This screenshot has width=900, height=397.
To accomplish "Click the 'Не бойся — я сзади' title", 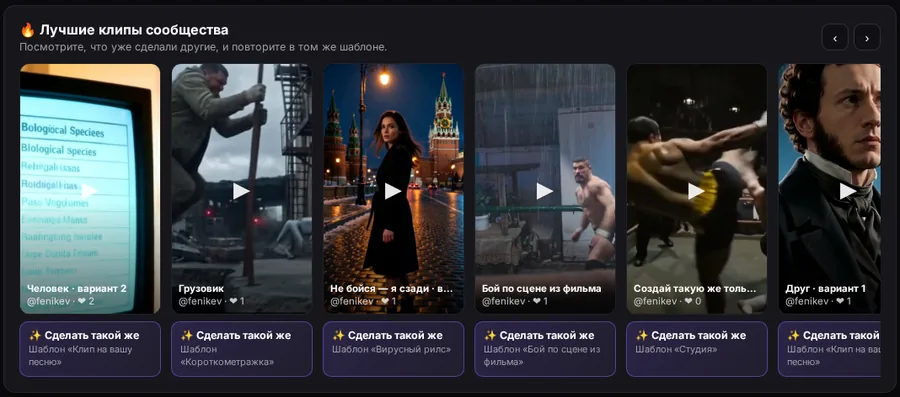I will click(x=391, y=289).
